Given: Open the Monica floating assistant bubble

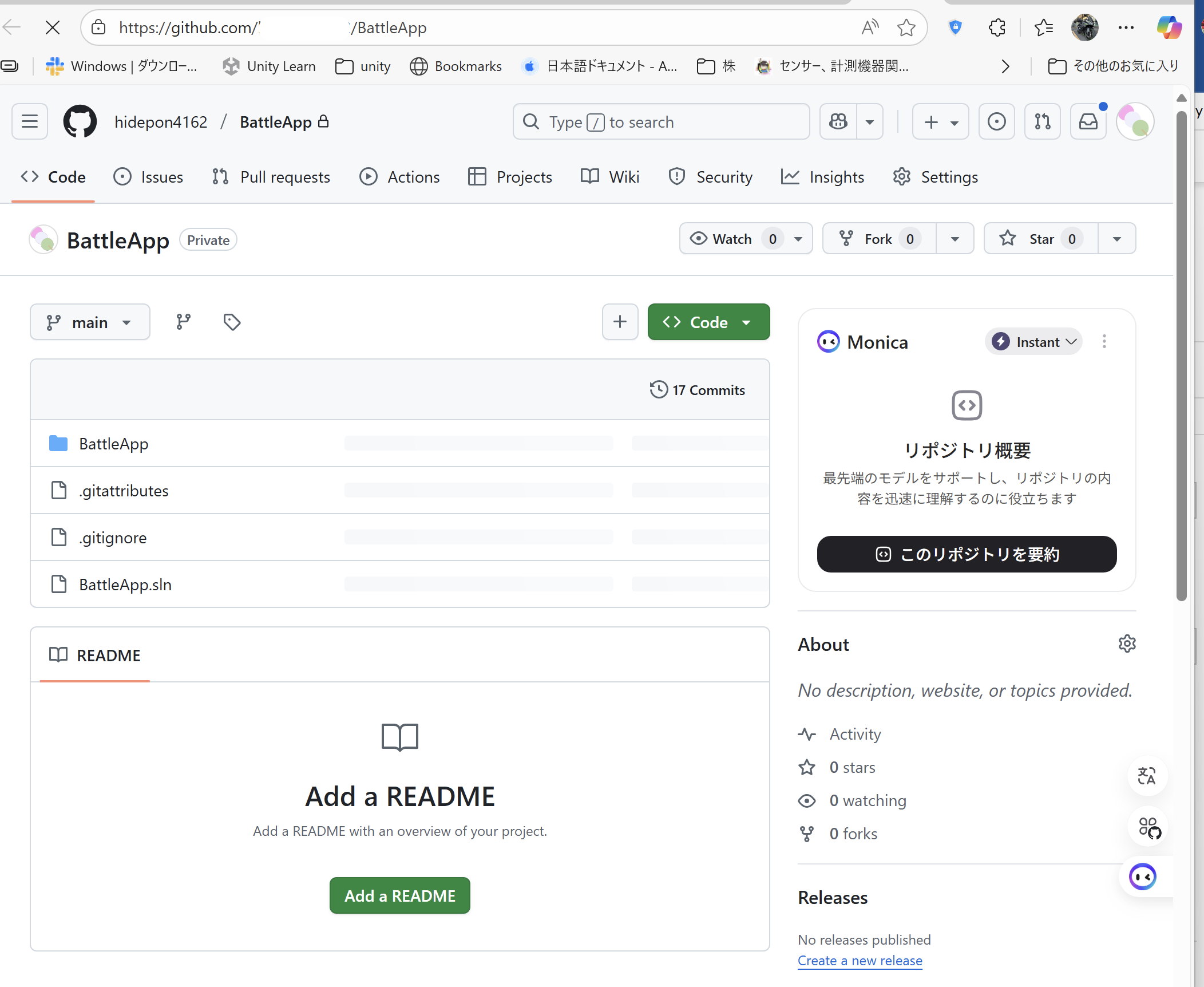Looking at the screenshot, I should coord(1143,877).
